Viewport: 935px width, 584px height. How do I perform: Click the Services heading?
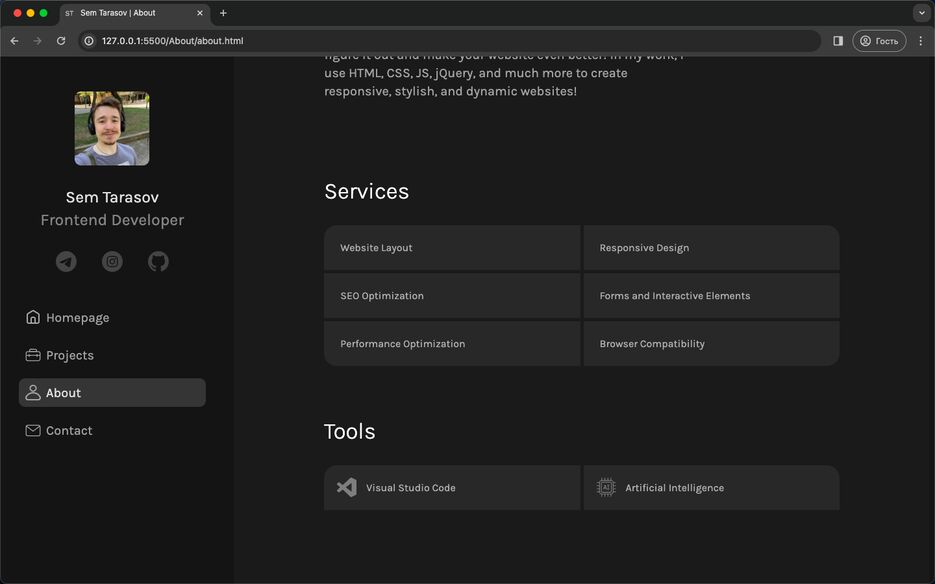[367, 191]
